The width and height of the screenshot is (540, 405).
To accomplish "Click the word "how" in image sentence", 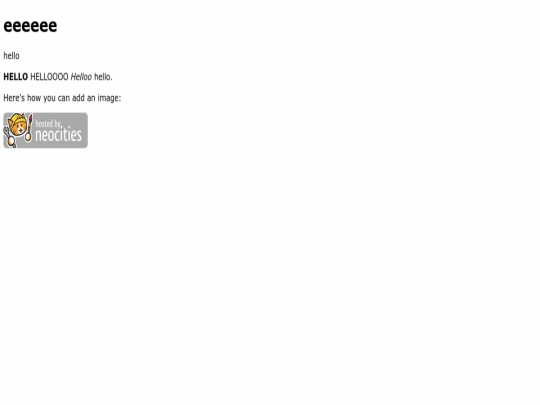I will point(34,98).
